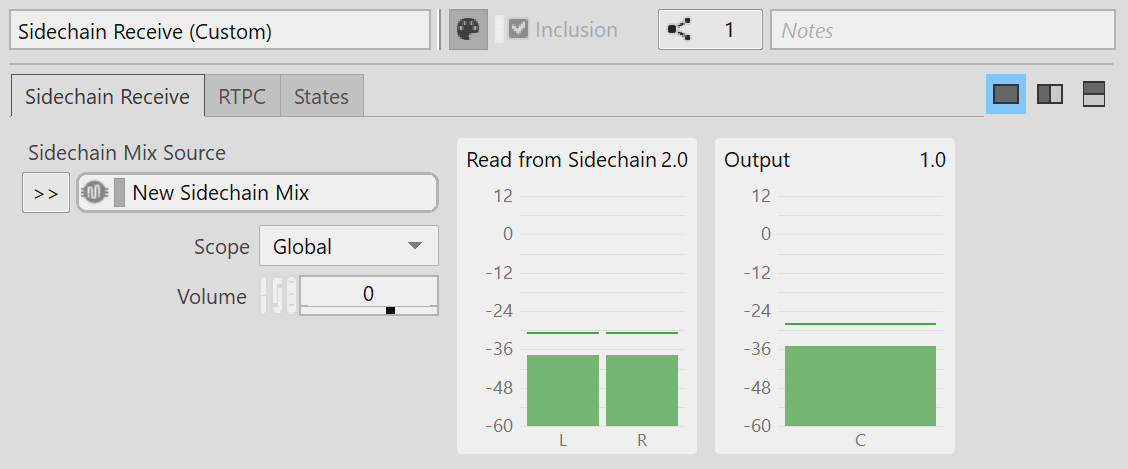The height and width of the screenshot is (469, 1128).
Task: Switch to single panel layout view
Action: [1006, 94]
